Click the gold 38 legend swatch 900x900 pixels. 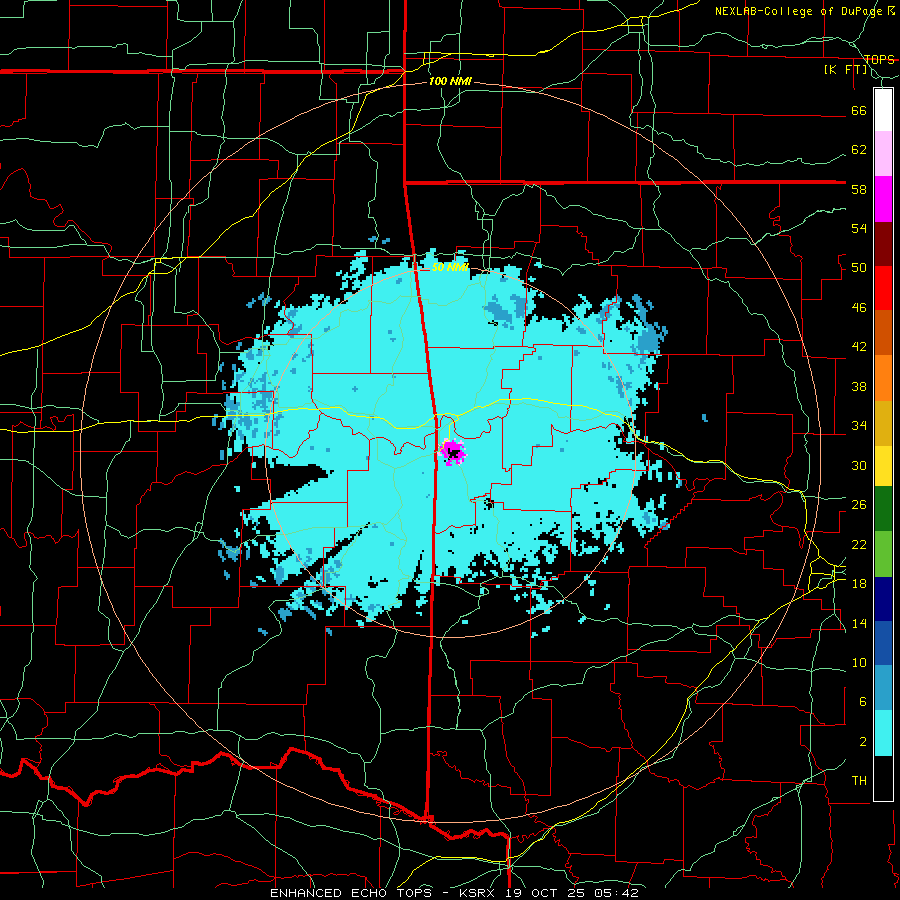click(x=883, y=423)
